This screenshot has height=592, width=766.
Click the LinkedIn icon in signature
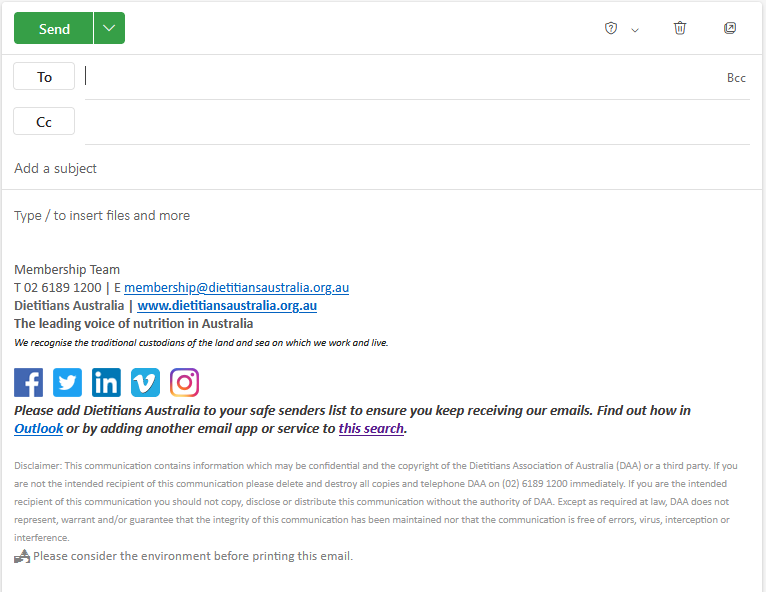click(106, 382)
